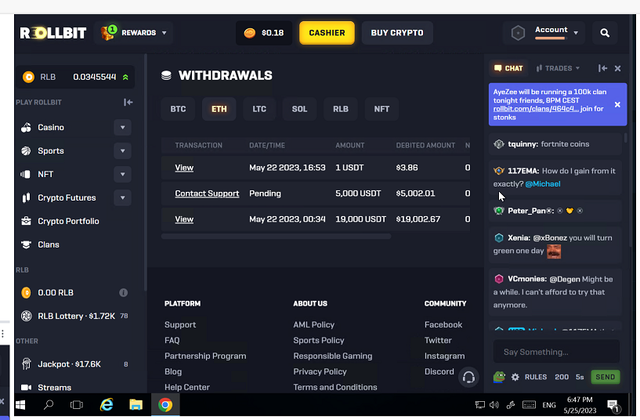Open the Rewards dropdown
640x420 pixels.
(x=164, y=33)
